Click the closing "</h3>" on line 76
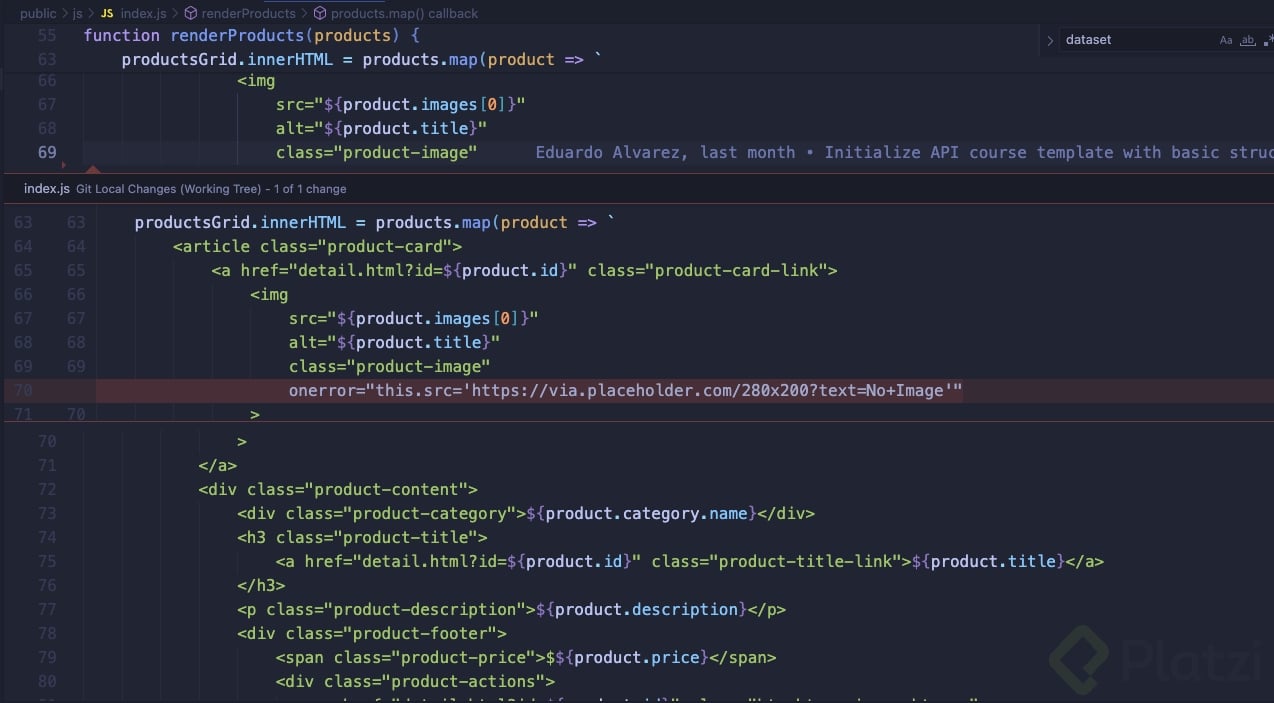The image size is (1274, 703). 261,585
